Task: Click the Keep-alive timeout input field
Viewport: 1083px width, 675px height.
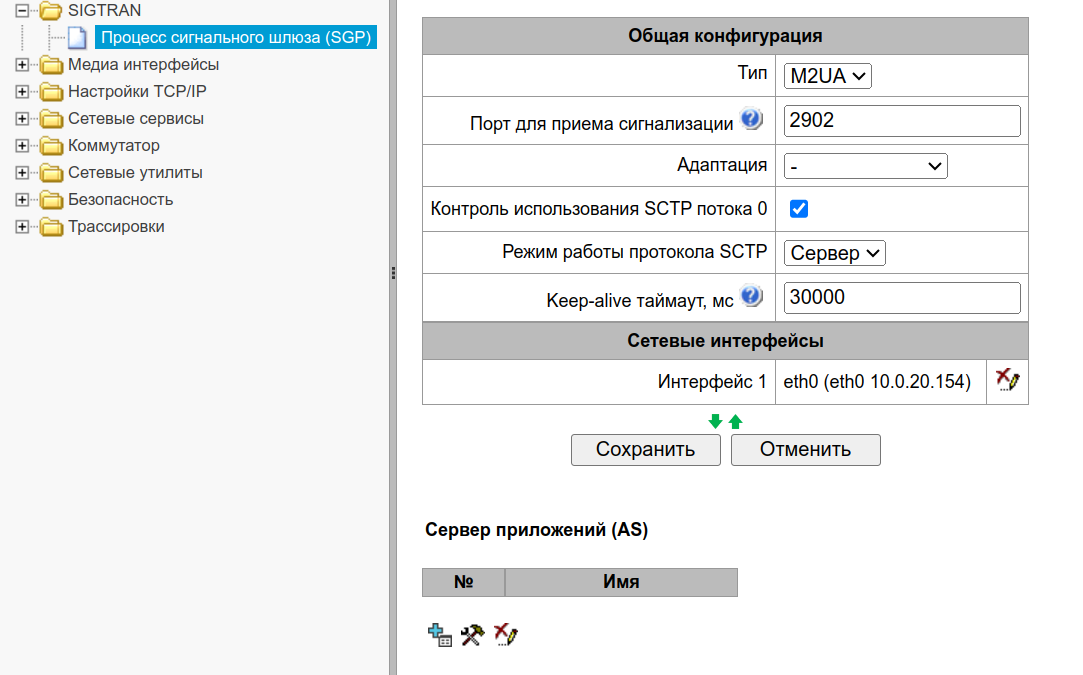Action: pos(901,297)
